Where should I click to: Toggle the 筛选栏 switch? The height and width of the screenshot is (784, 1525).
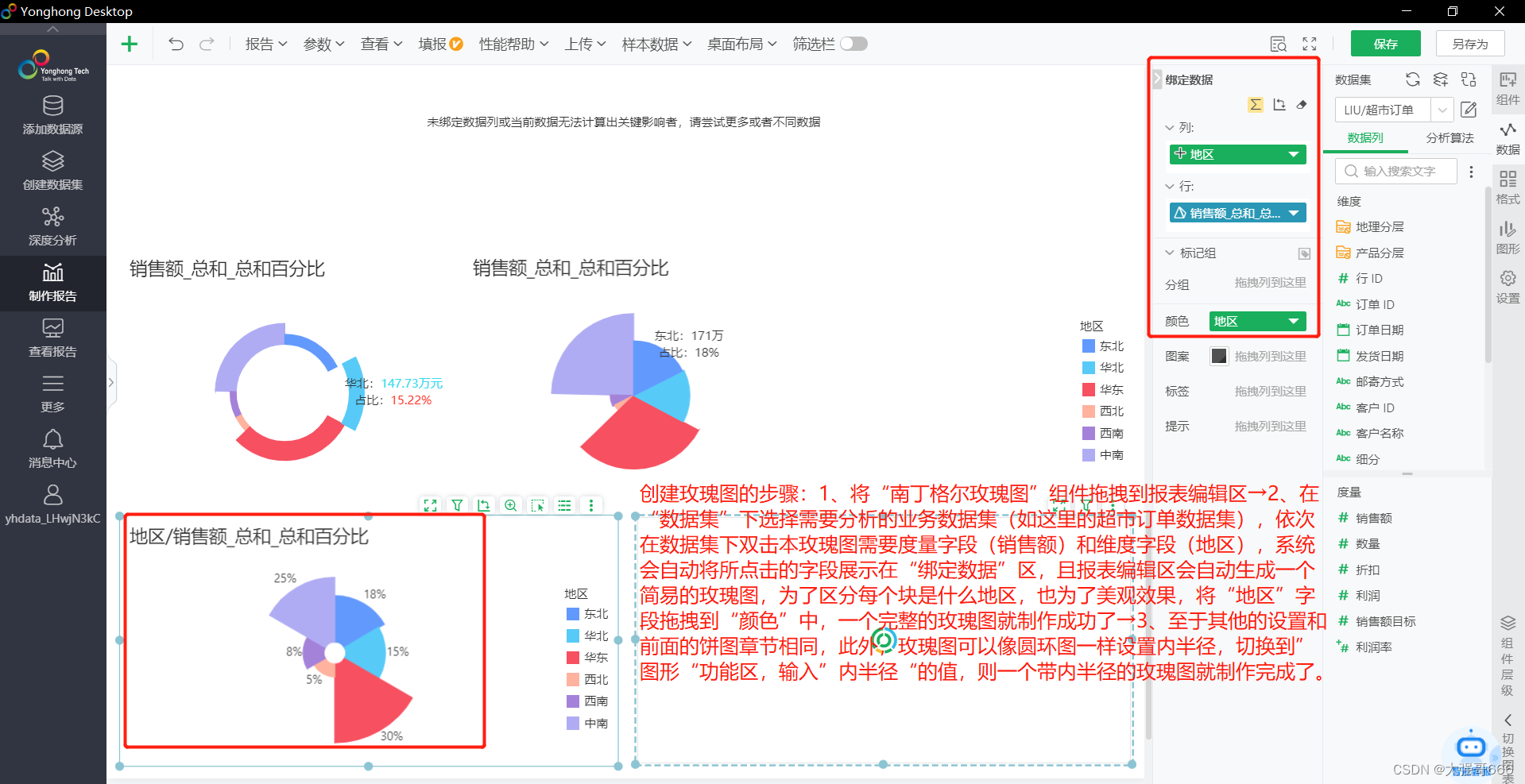tap(853, 44)
